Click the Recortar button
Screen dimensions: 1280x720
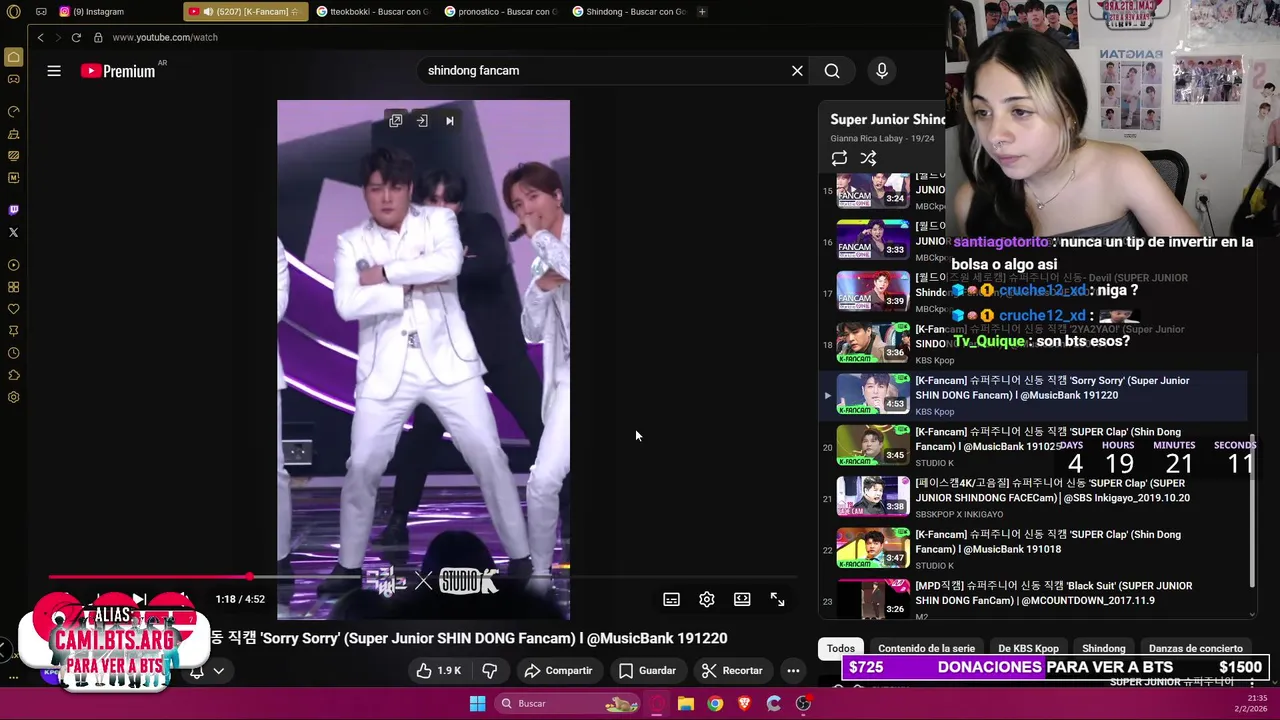[x=733, y=670]
